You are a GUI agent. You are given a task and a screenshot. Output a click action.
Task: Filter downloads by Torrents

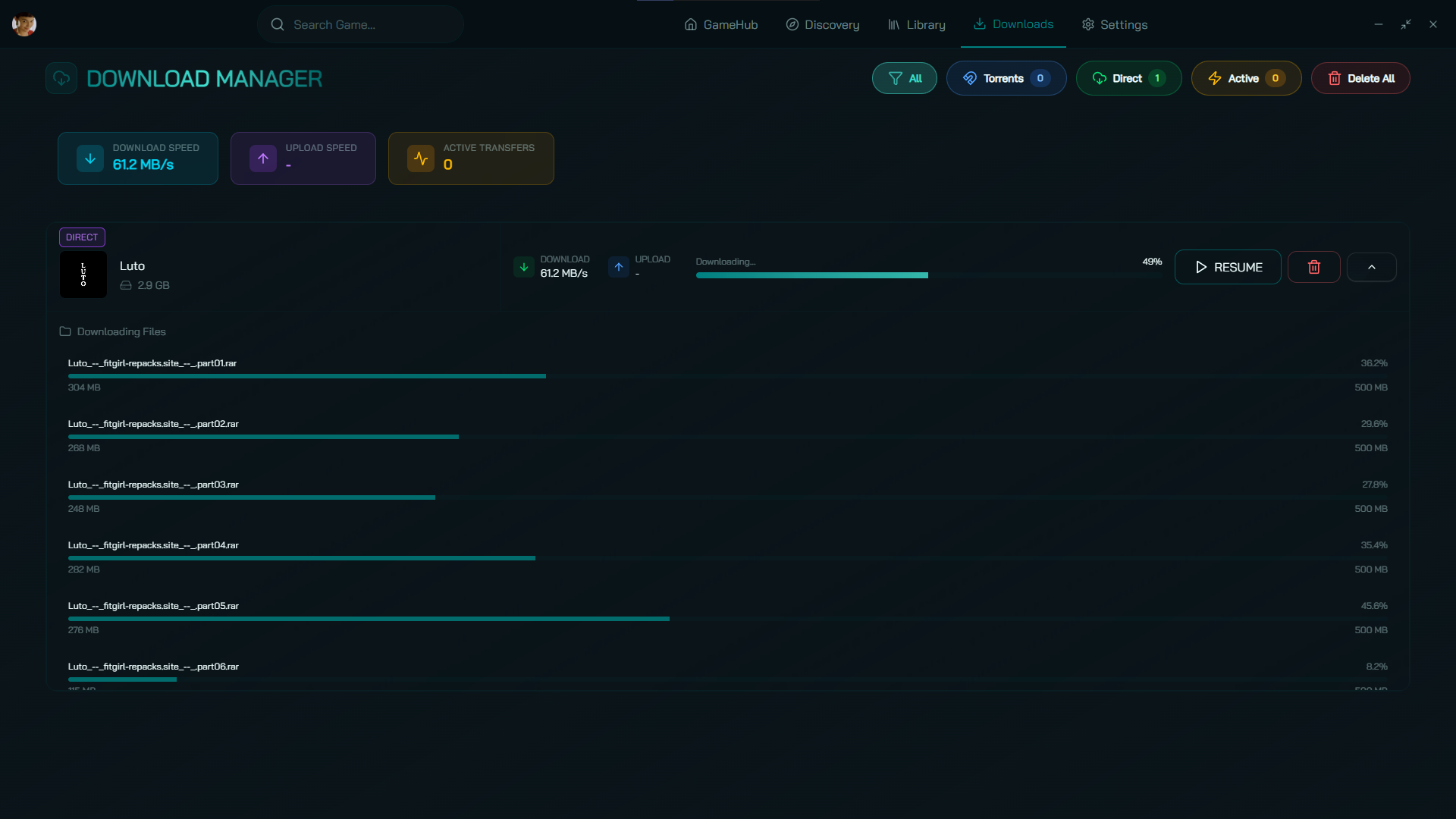1006,78
